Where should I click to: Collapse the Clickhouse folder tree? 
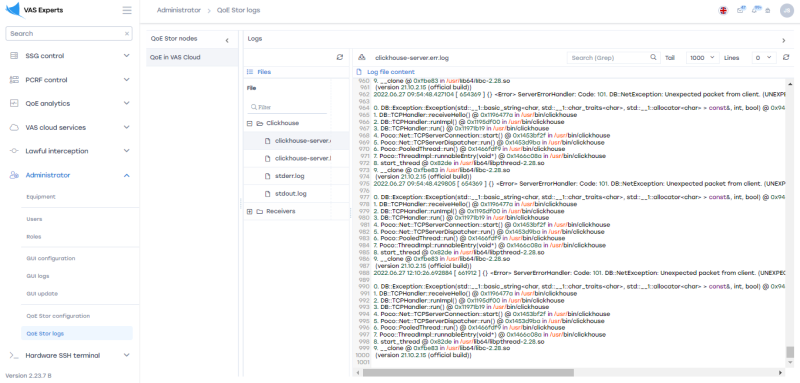pos(249,123)
